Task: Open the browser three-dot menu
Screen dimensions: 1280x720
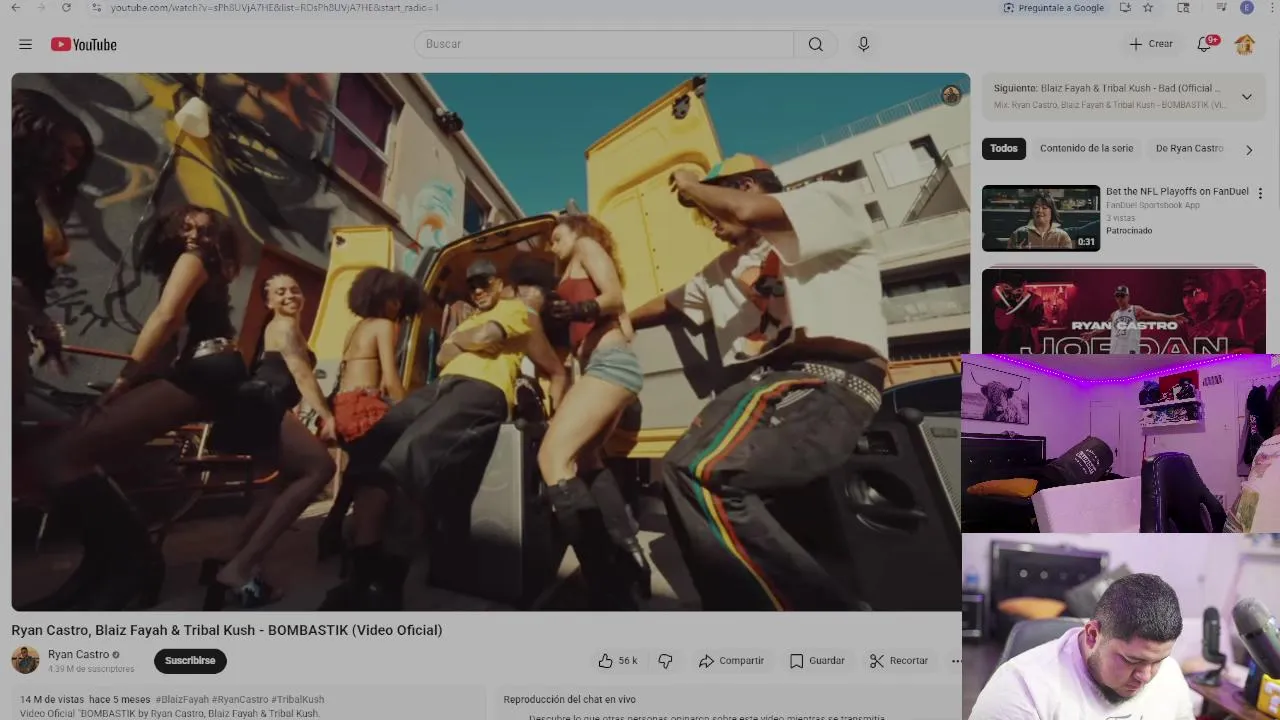Action: [x=1270, y=7]
